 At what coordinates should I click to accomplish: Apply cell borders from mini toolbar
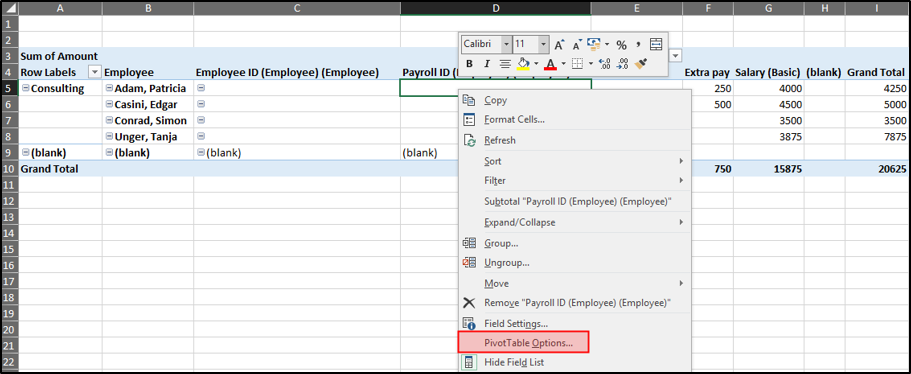point(577,64)
